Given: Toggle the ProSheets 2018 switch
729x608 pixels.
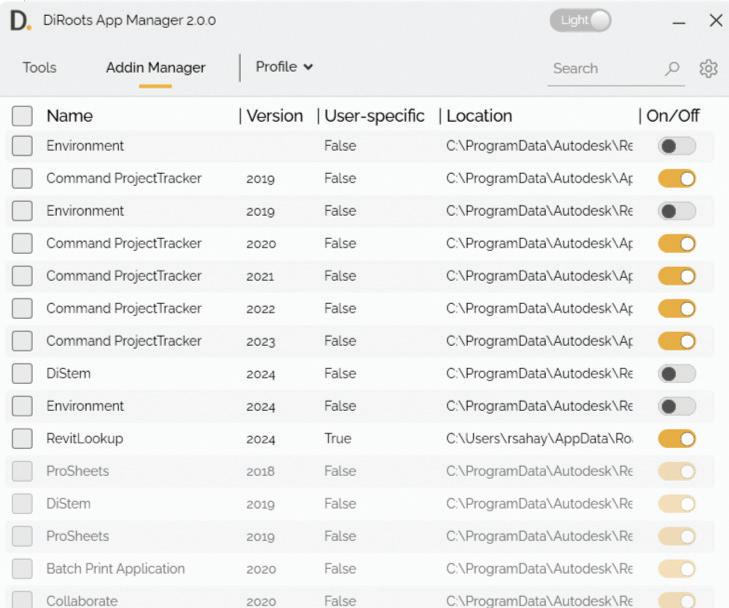Looking at the screenshot, I should 677,472.
